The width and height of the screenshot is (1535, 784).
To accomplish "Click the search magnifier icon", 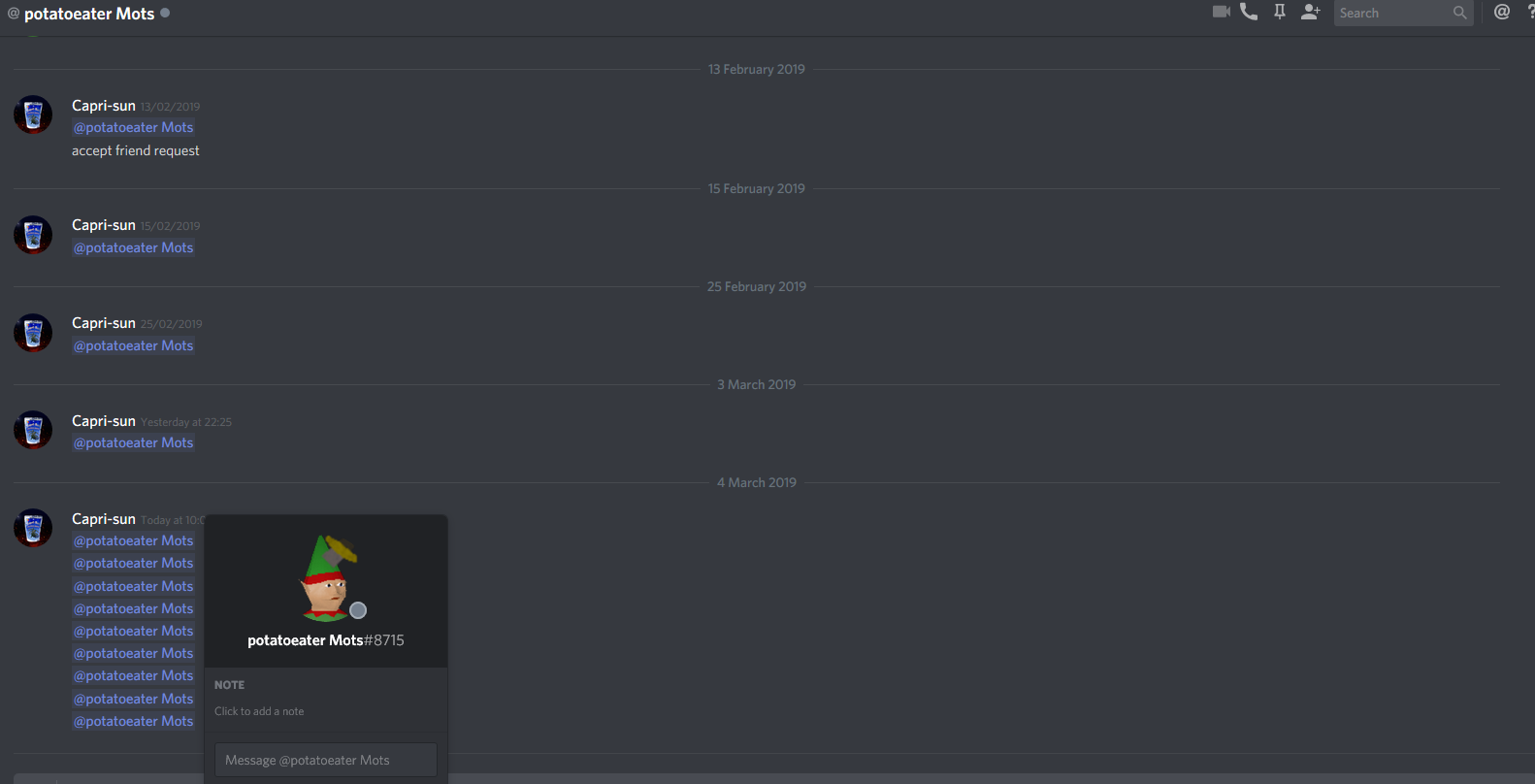I will pos(1460,13).
